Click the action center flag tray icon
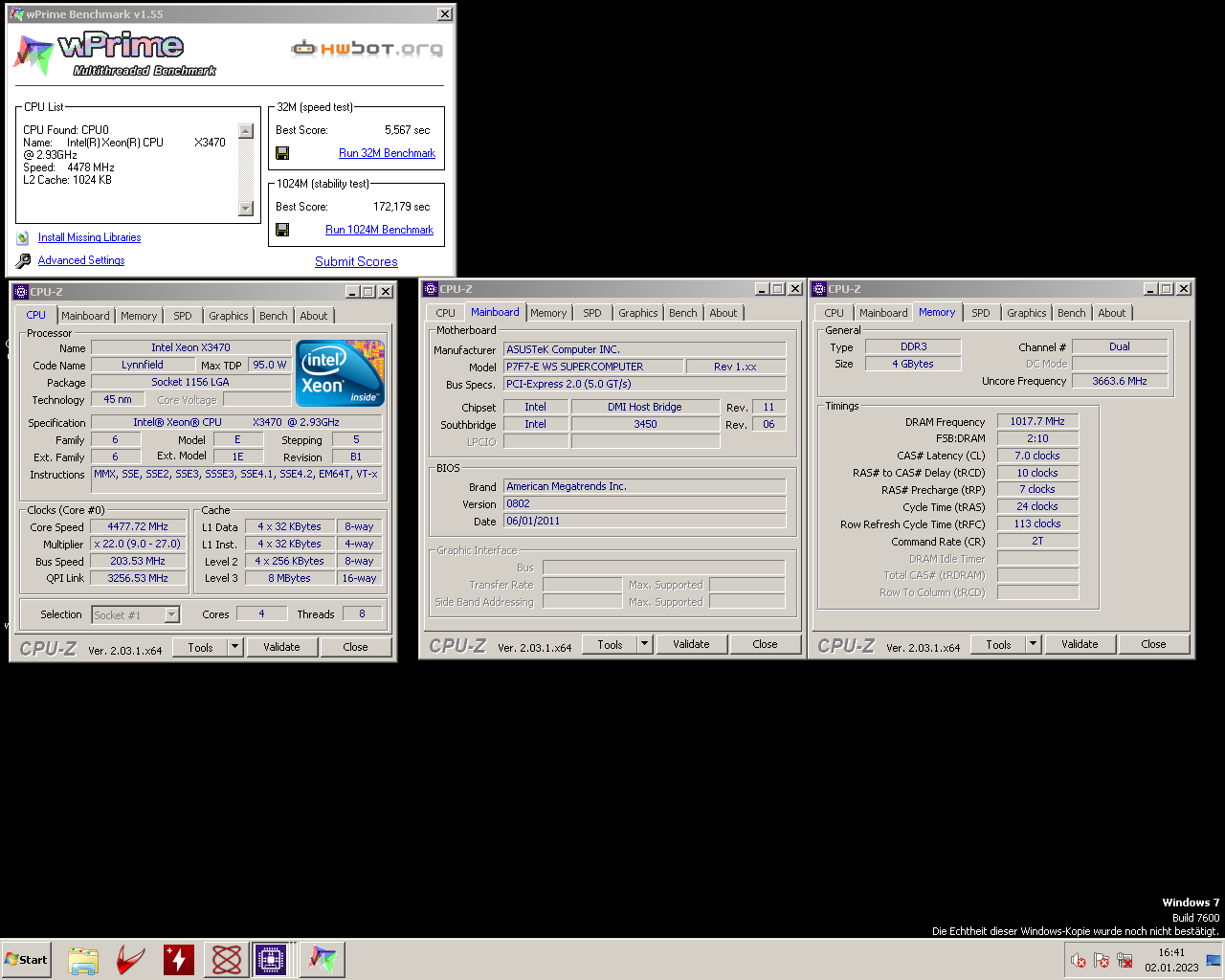This screenshot has height=980, width=1225. click(x=1102, y=960)
